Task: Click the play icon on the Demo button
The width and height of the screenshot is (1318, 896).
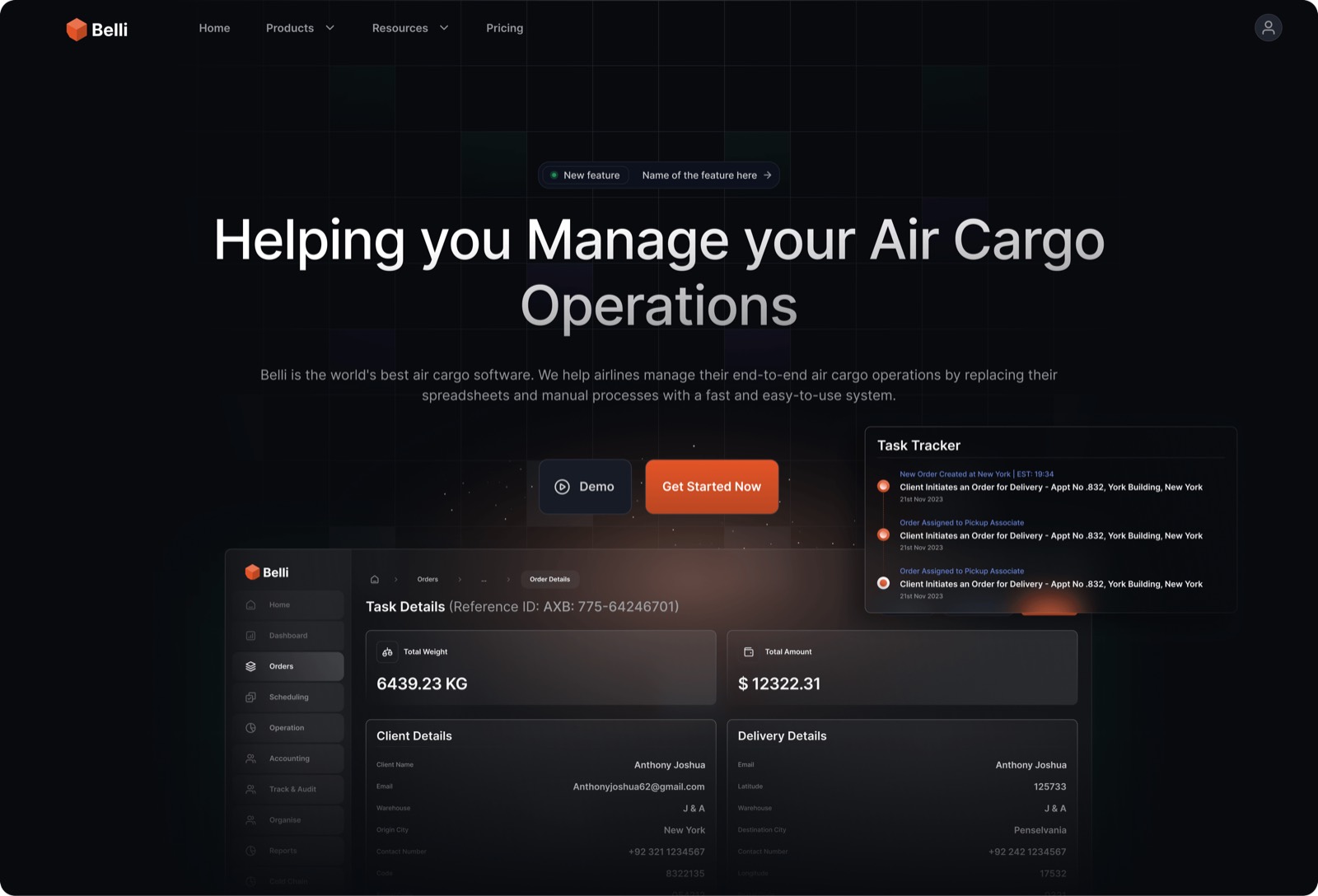Action: (x=562, y=487)
